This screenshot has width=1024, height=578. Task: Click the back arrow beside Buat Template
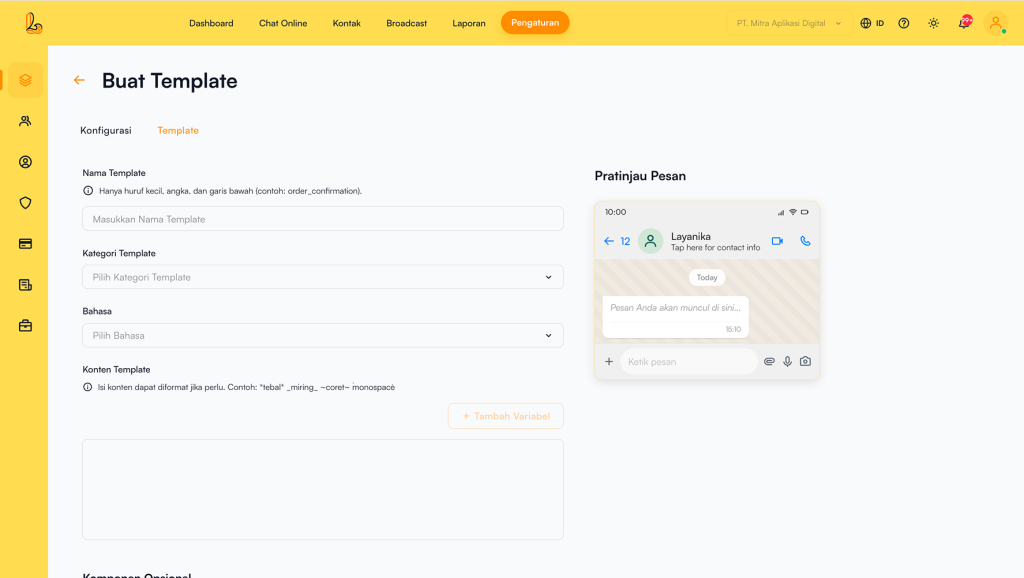tap(79, 81)
